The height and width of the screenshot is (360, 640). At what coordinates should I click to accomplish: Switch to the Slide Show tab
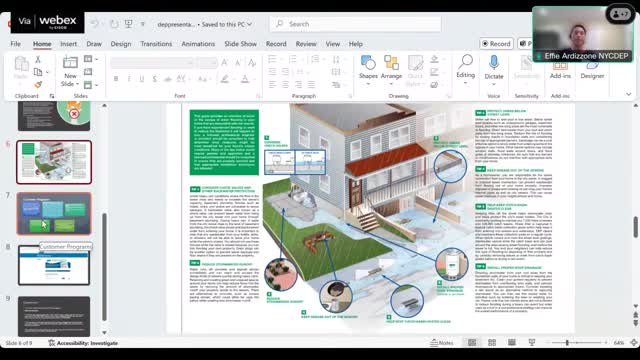[240, 44]
